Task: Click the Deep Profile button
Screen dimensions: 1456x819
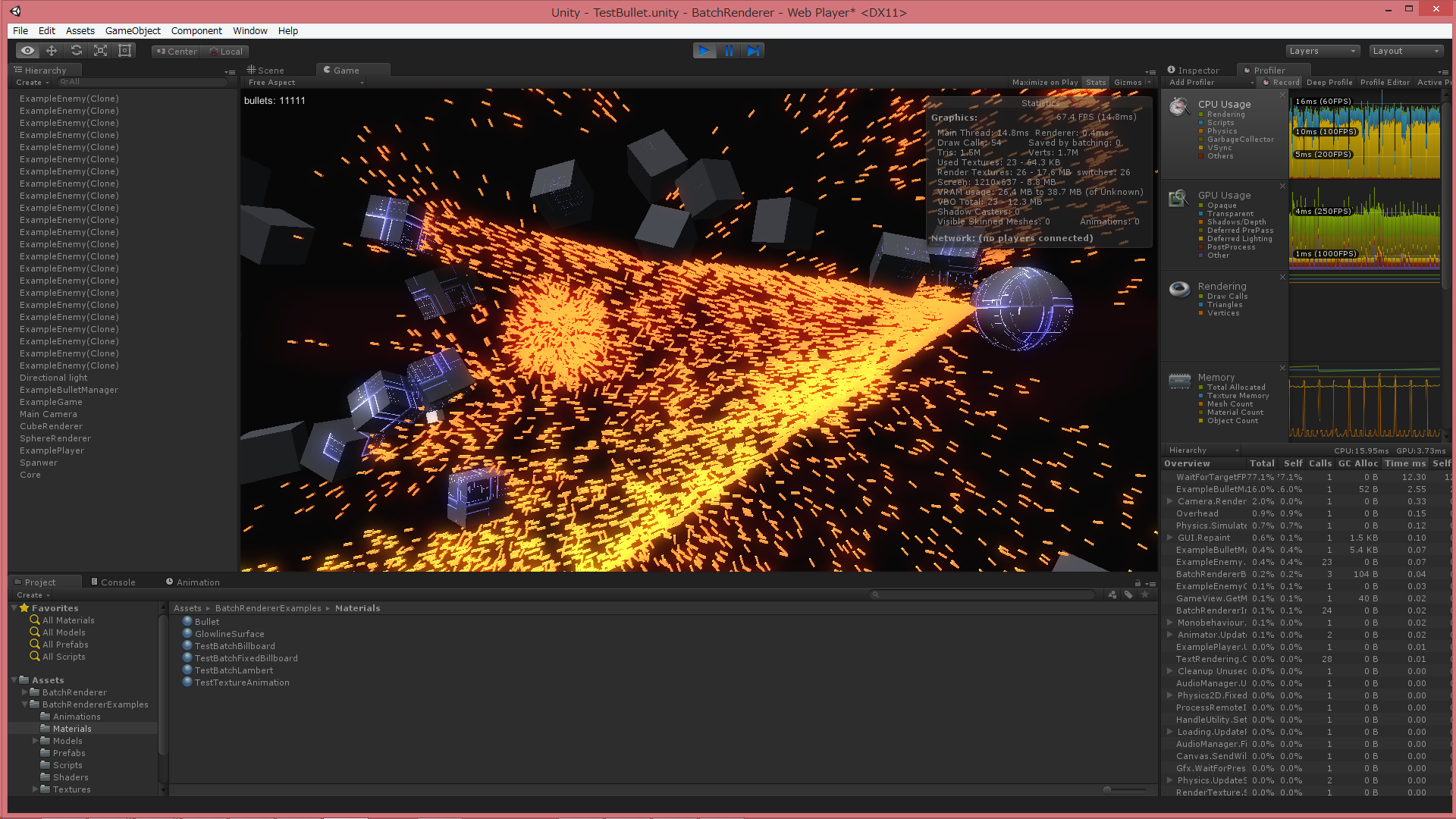Action: [x=1329, y=83]
